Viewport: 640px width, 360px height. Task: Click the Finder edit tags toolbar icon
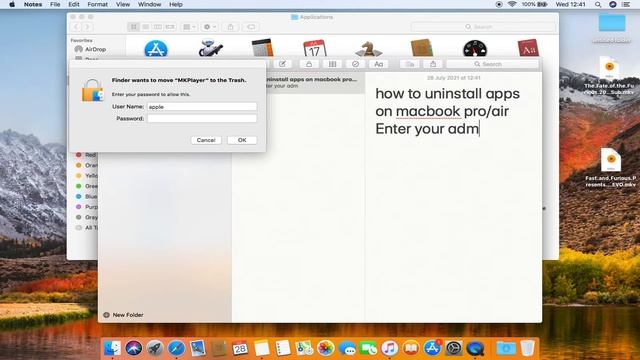tap(251, 27)
